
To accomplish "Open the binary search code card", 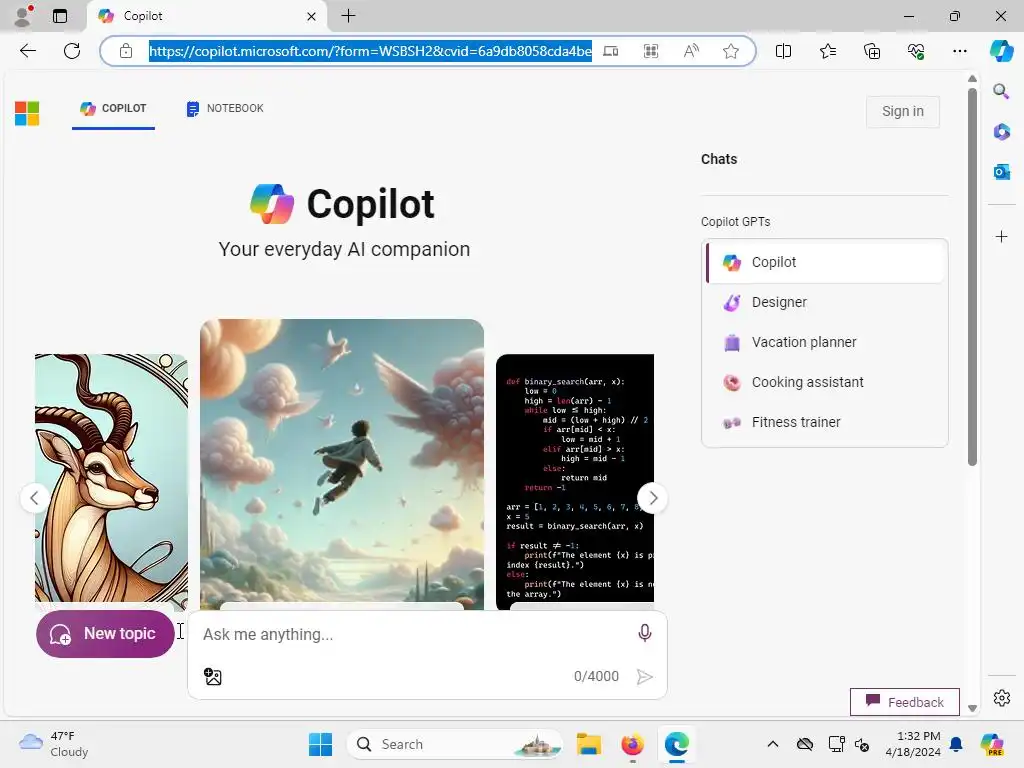I will coord(575,482).
